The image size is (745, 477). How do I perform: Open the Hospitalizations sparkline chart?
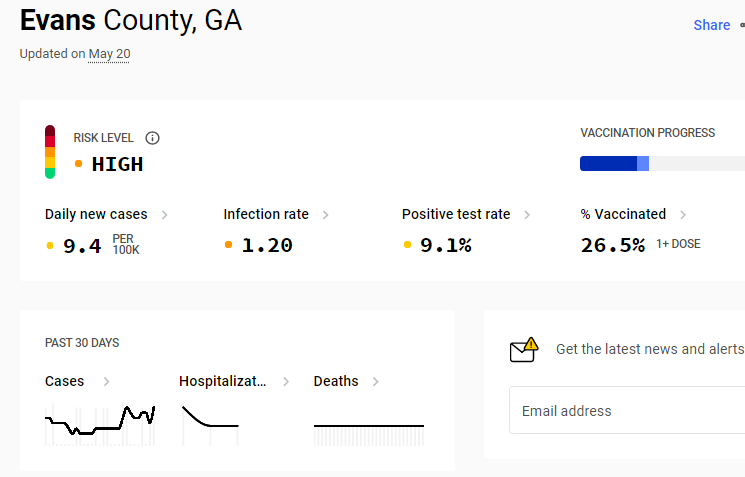tap(210, 424)
